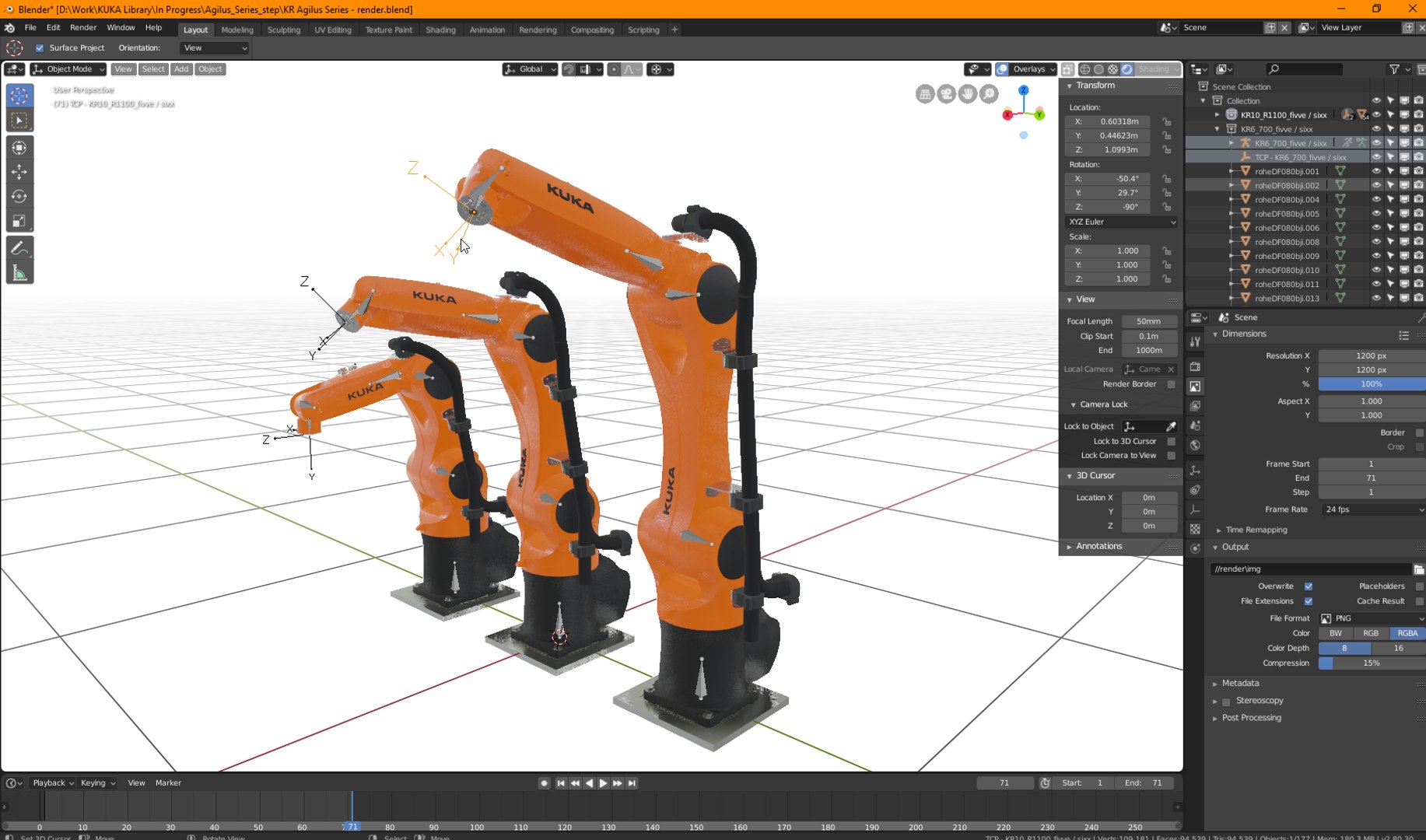1426x840 pixels.
Task: Open the File Format PNG dropdown
Action: pyautogui.click(x=1372, y=618)
